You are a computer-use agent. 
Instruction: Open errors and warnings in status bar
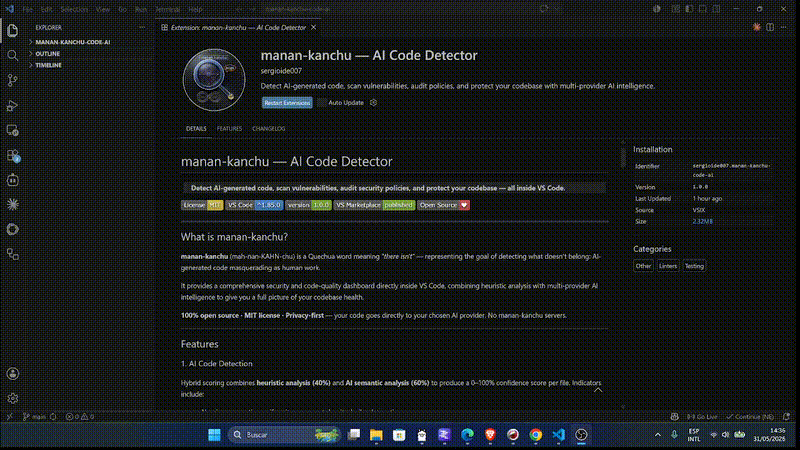click(80, 416)
